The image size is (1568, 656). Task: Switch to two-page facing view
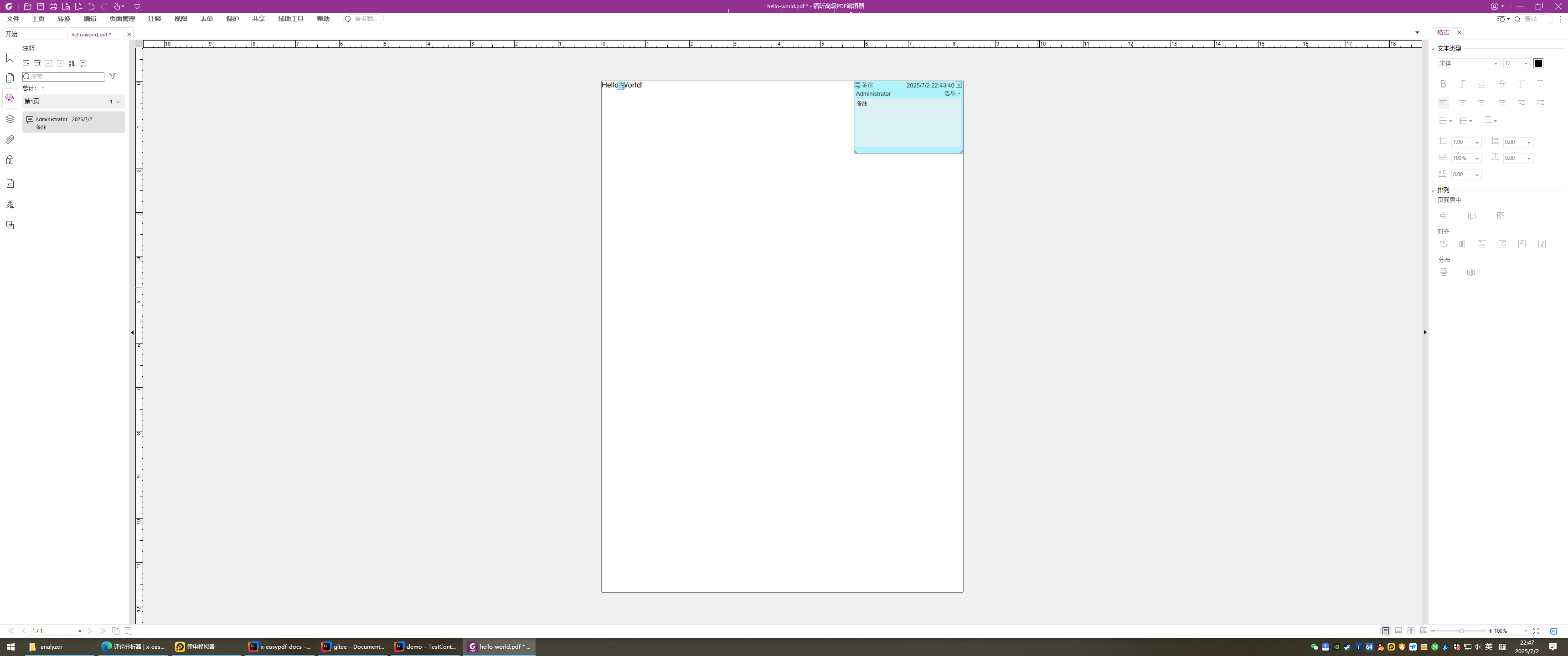click(x=1411, y=631)
